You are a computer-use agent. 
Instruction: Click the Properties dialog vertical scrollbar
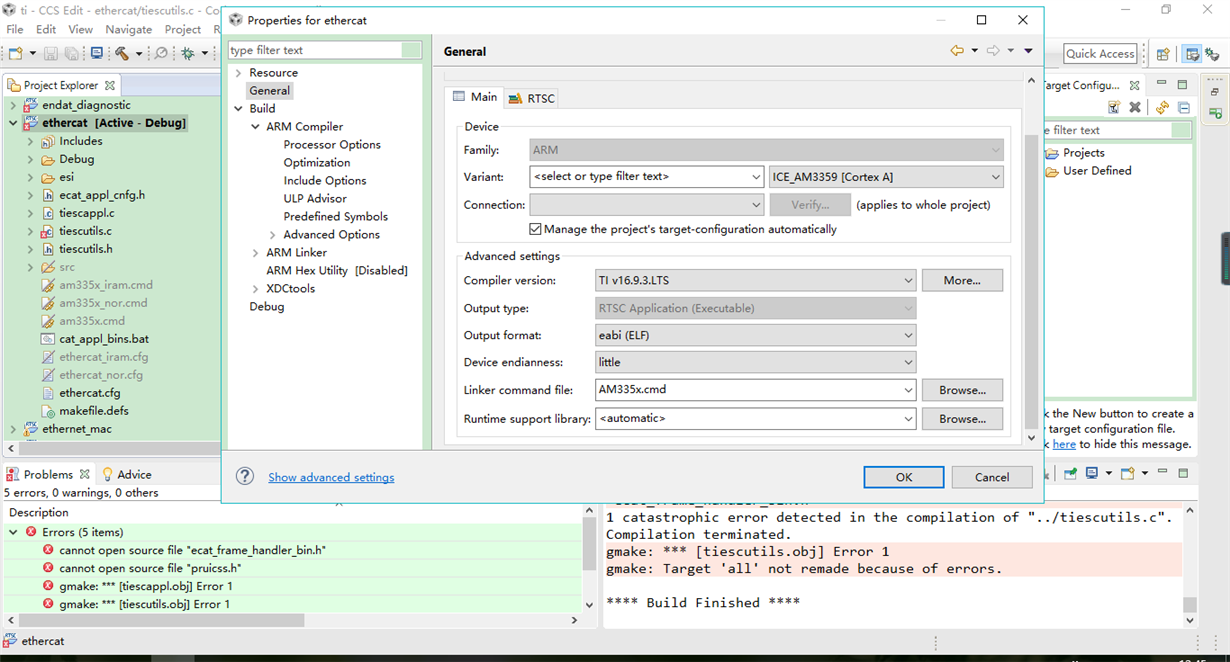tap(1032, 280)
